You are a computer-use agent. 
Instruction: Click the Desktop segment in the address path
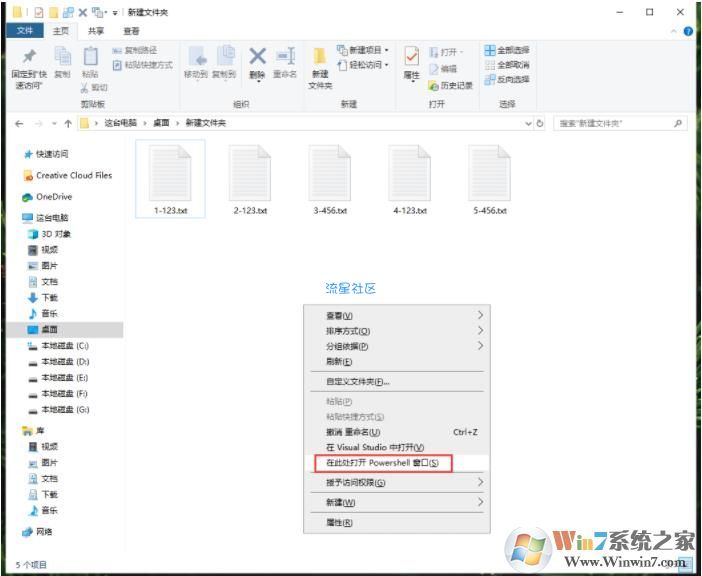pyautogui.click(x=161, y=123)
